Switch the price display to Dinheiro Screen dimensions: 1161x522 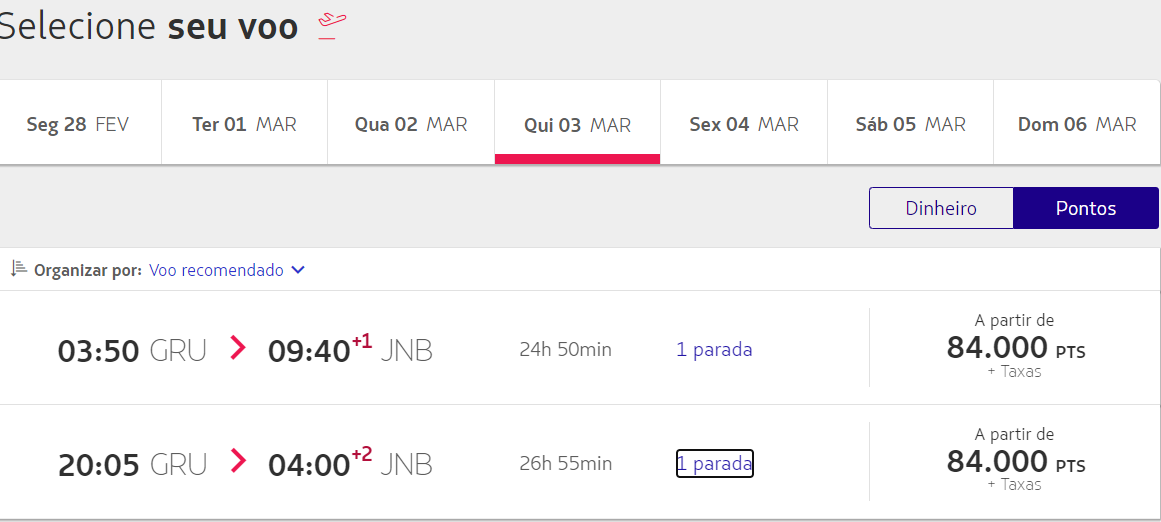point(941,208)
